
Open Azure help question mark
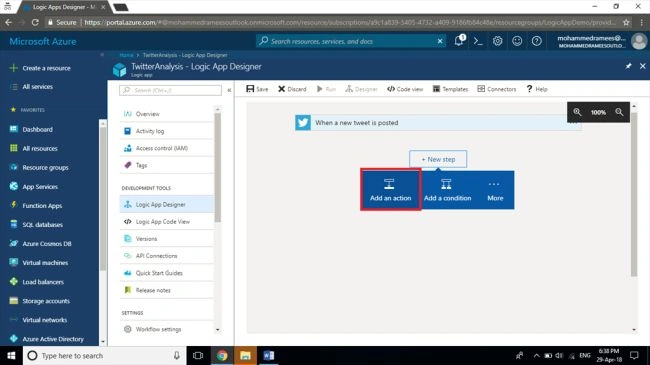coord(536,41)
